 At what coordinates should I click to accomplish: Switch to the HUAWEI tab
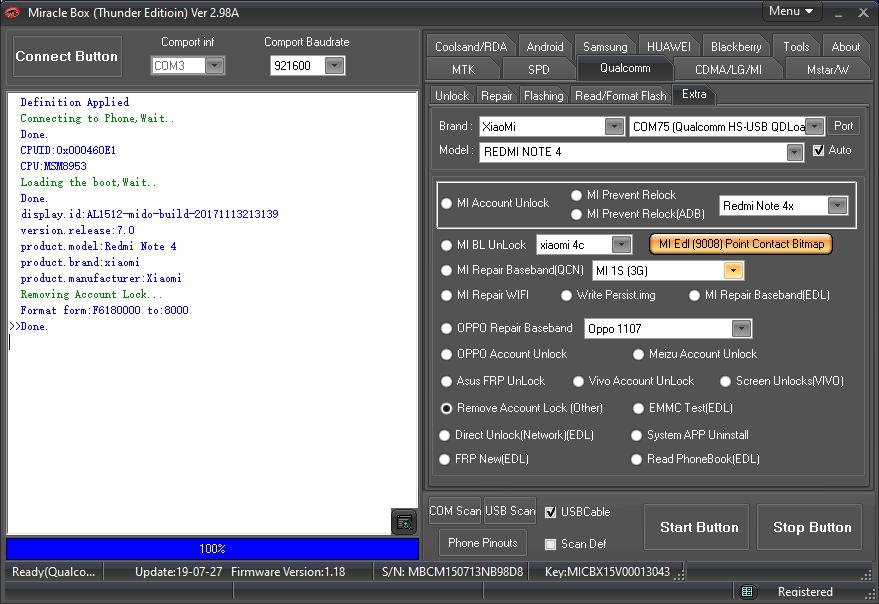click(668, 47)
